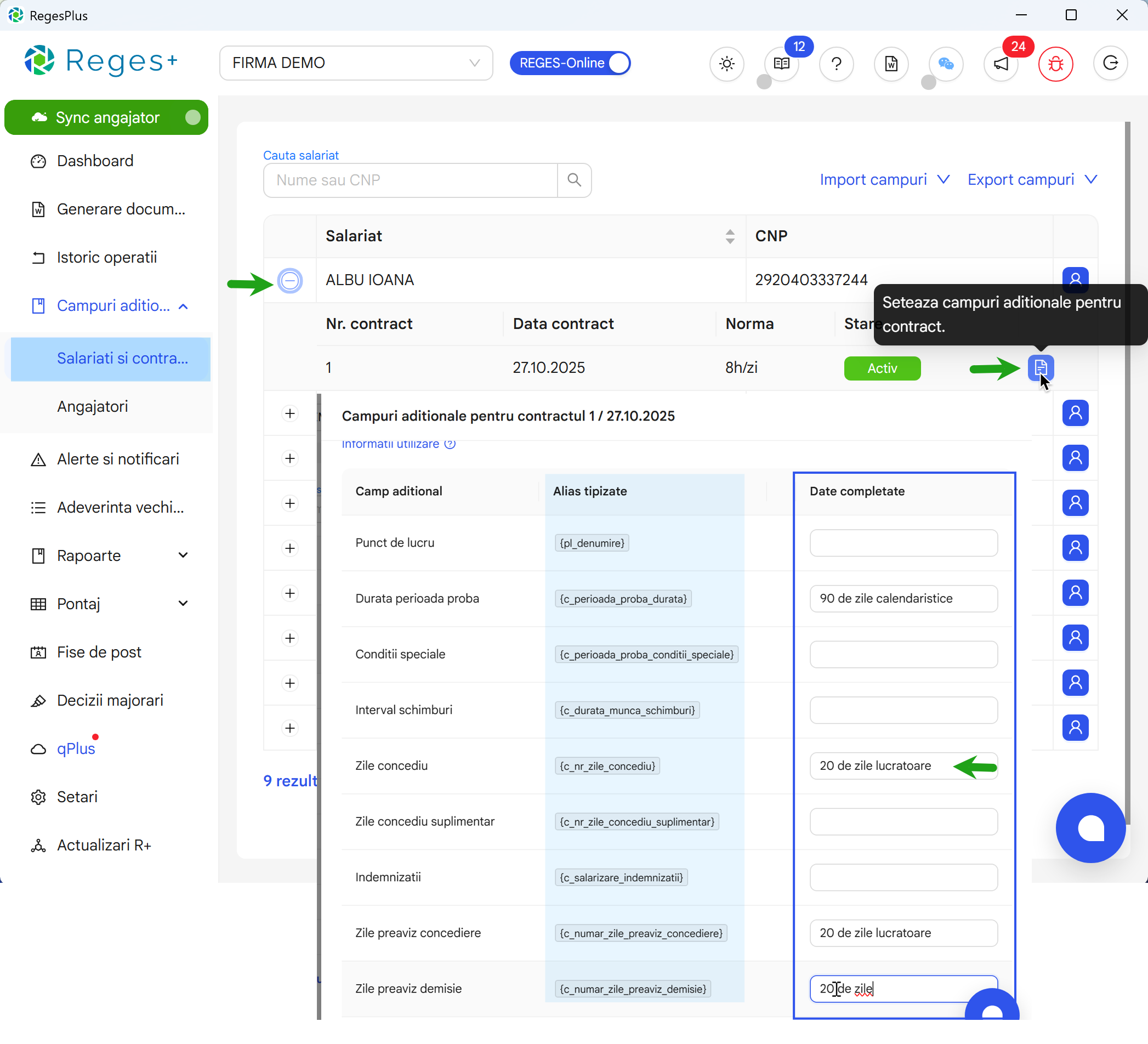View announcements with 24 notifications

[1001, 64]
